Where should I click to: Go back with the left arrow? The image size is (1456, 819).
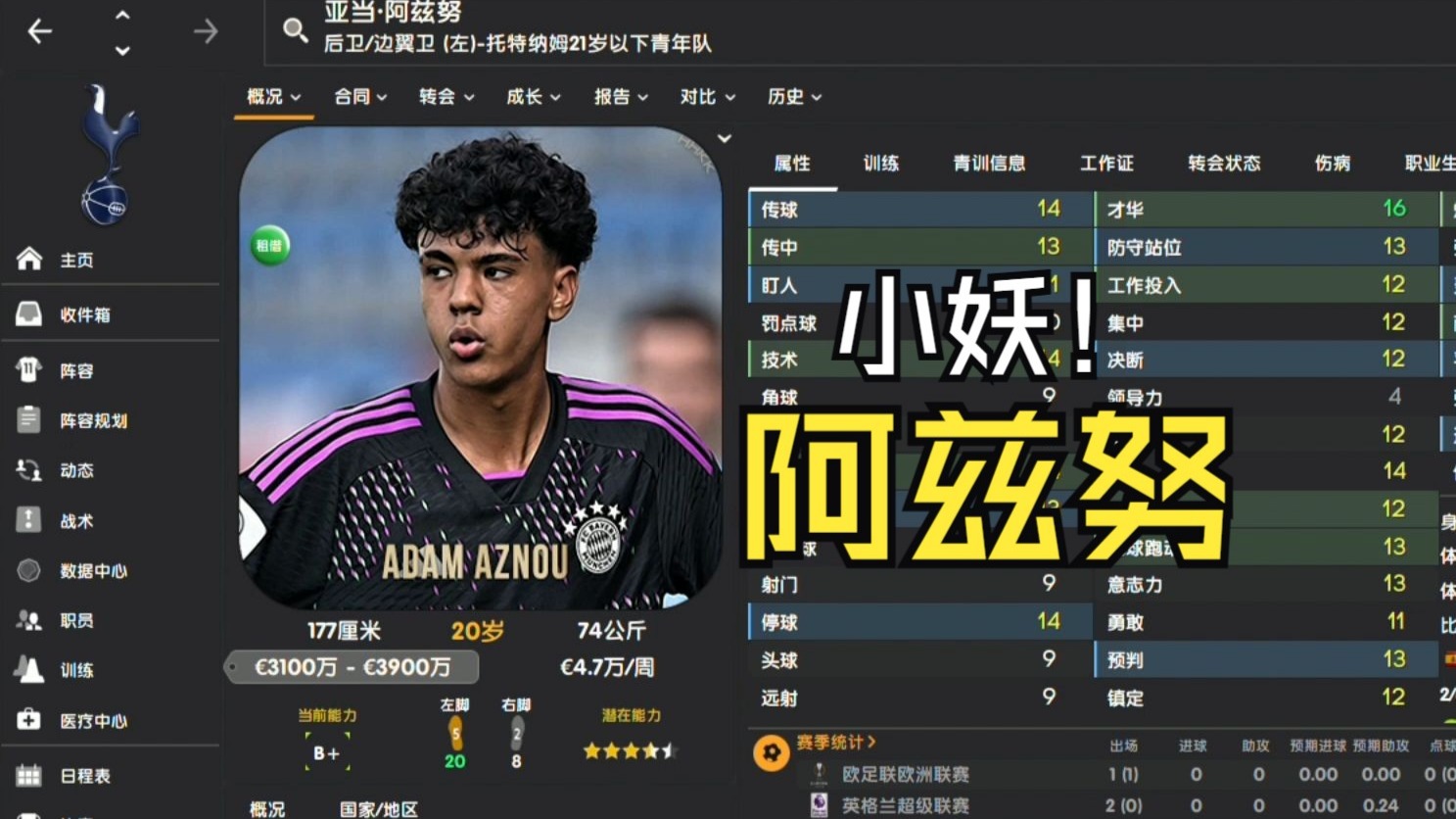pyautogui.click(x=39, y=31)
